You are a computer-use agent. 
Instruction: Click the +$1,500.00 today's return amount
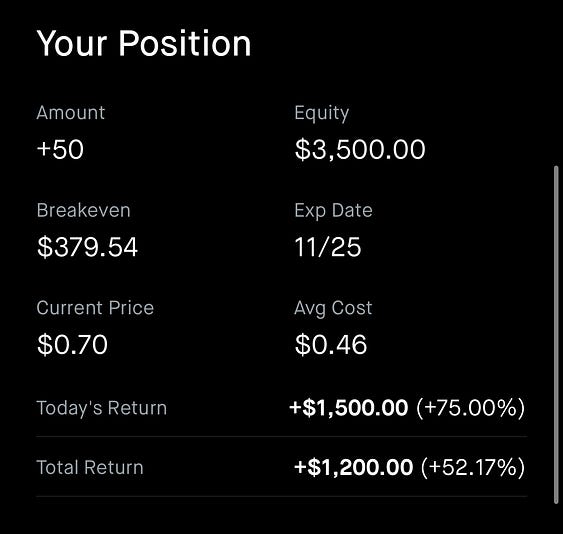[349, 408]
